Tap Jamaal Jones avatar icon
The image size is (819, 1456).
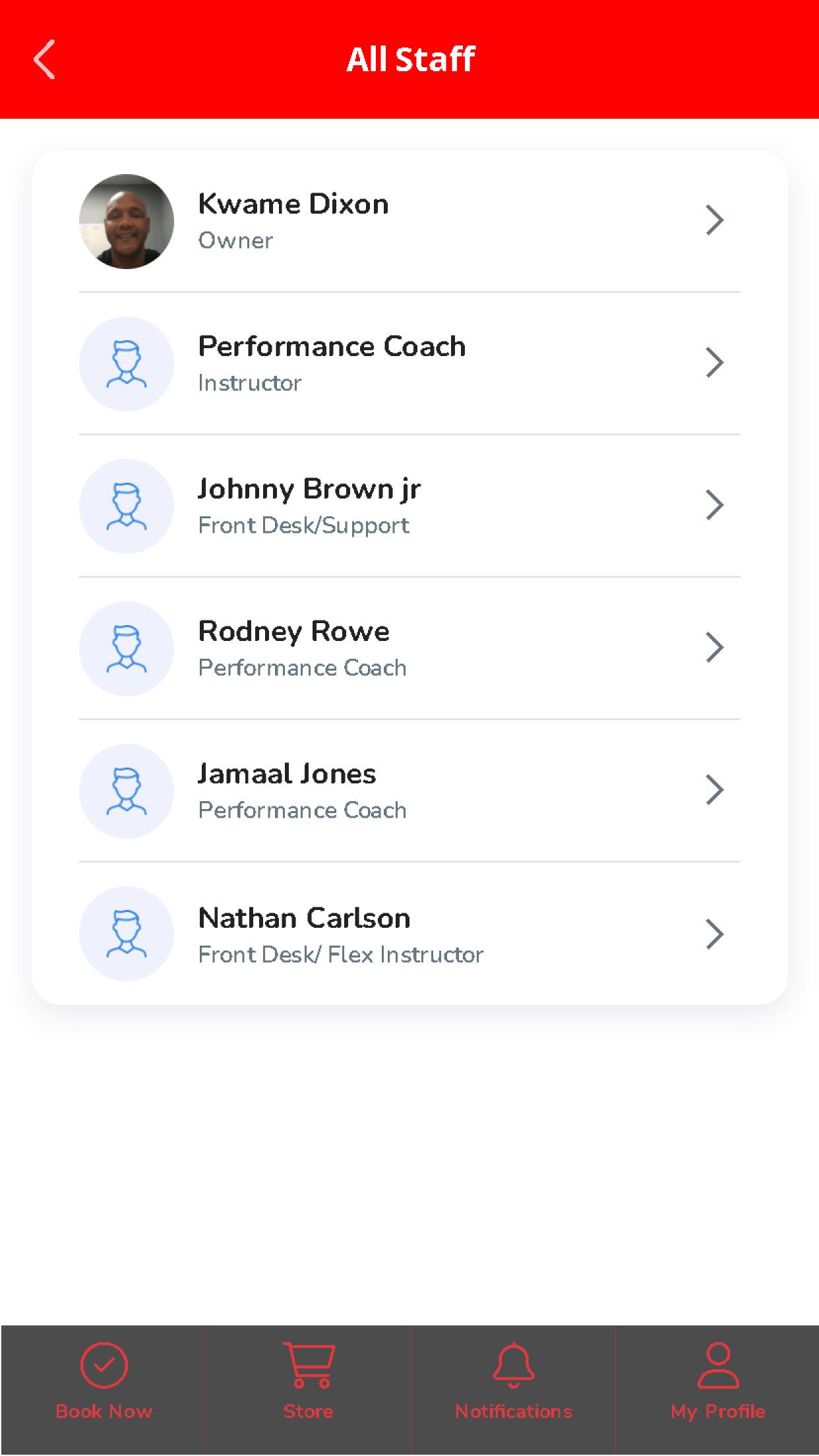[127, 791]
